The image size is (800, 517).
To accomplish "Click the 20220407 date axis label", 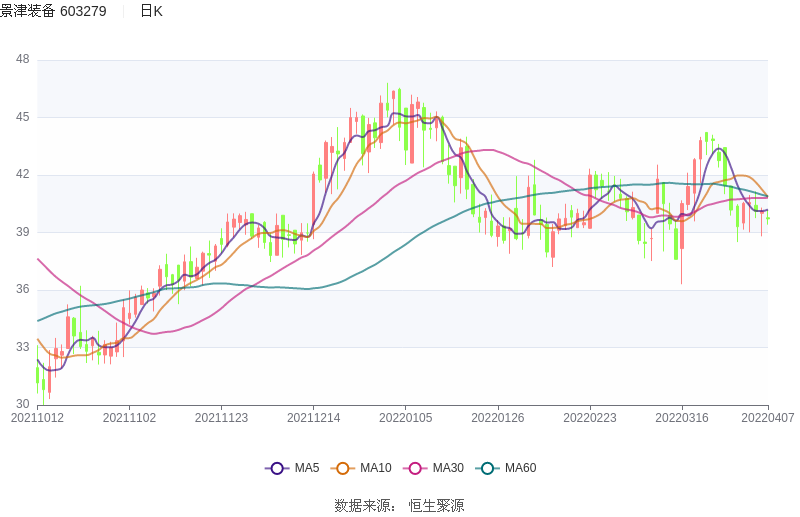I will [768, 418].
